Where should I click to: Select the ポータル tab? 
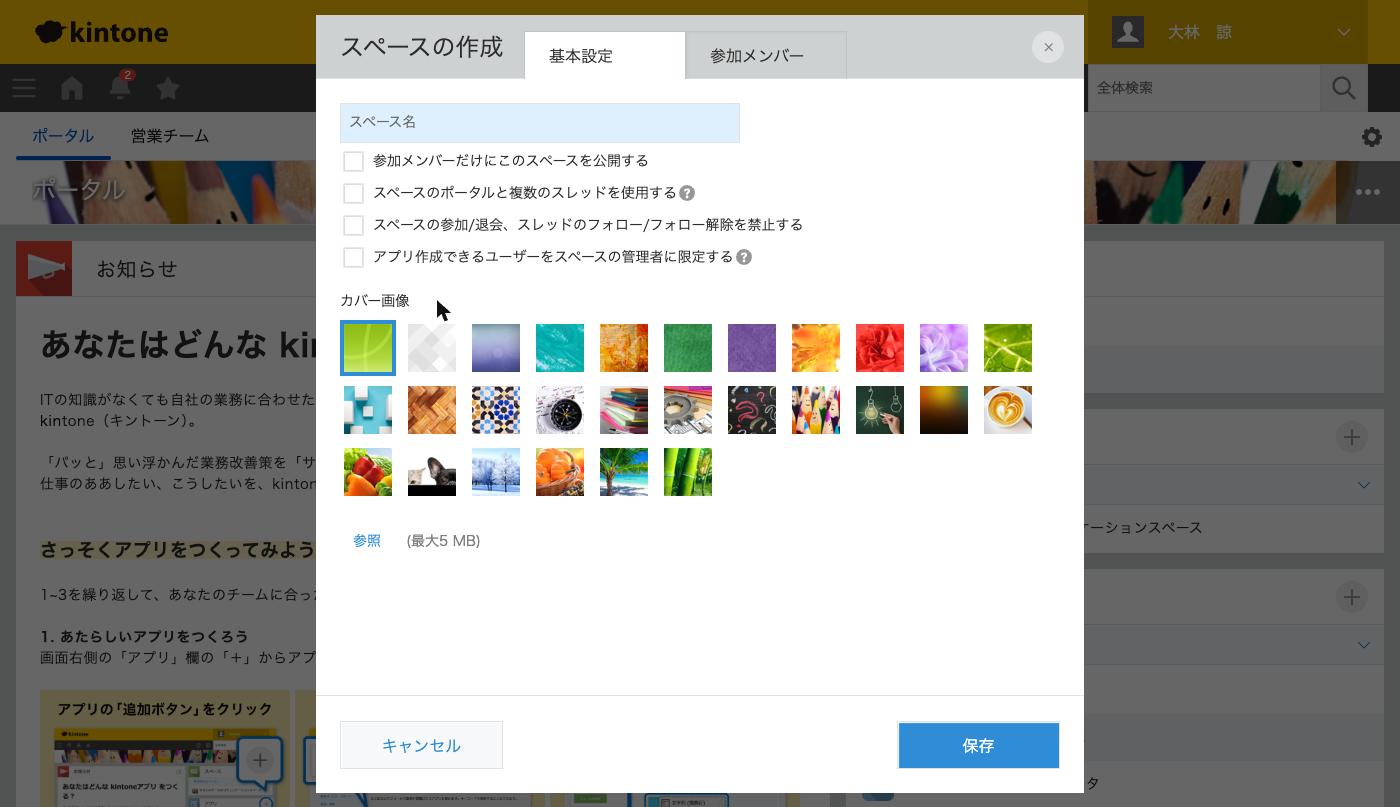point(63,136)
